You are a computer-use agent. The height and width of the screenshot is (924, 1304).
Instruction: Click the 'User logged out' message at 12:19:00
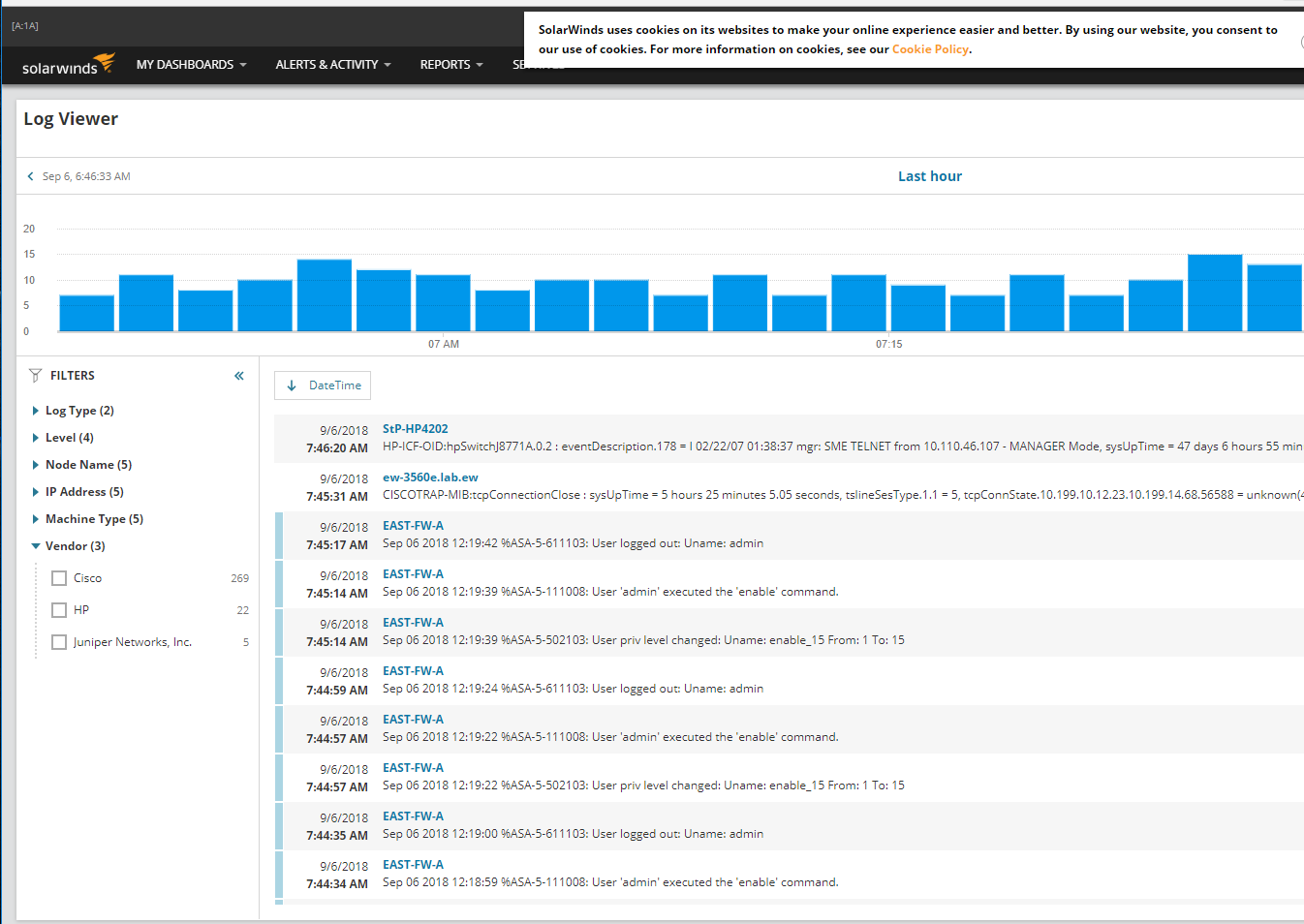573,834
